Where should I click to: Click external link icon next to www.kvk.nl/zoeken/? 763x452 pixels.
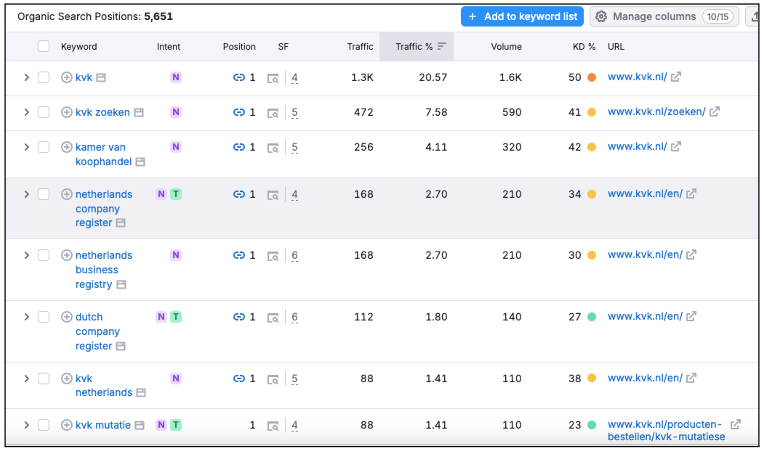point(714,112)
